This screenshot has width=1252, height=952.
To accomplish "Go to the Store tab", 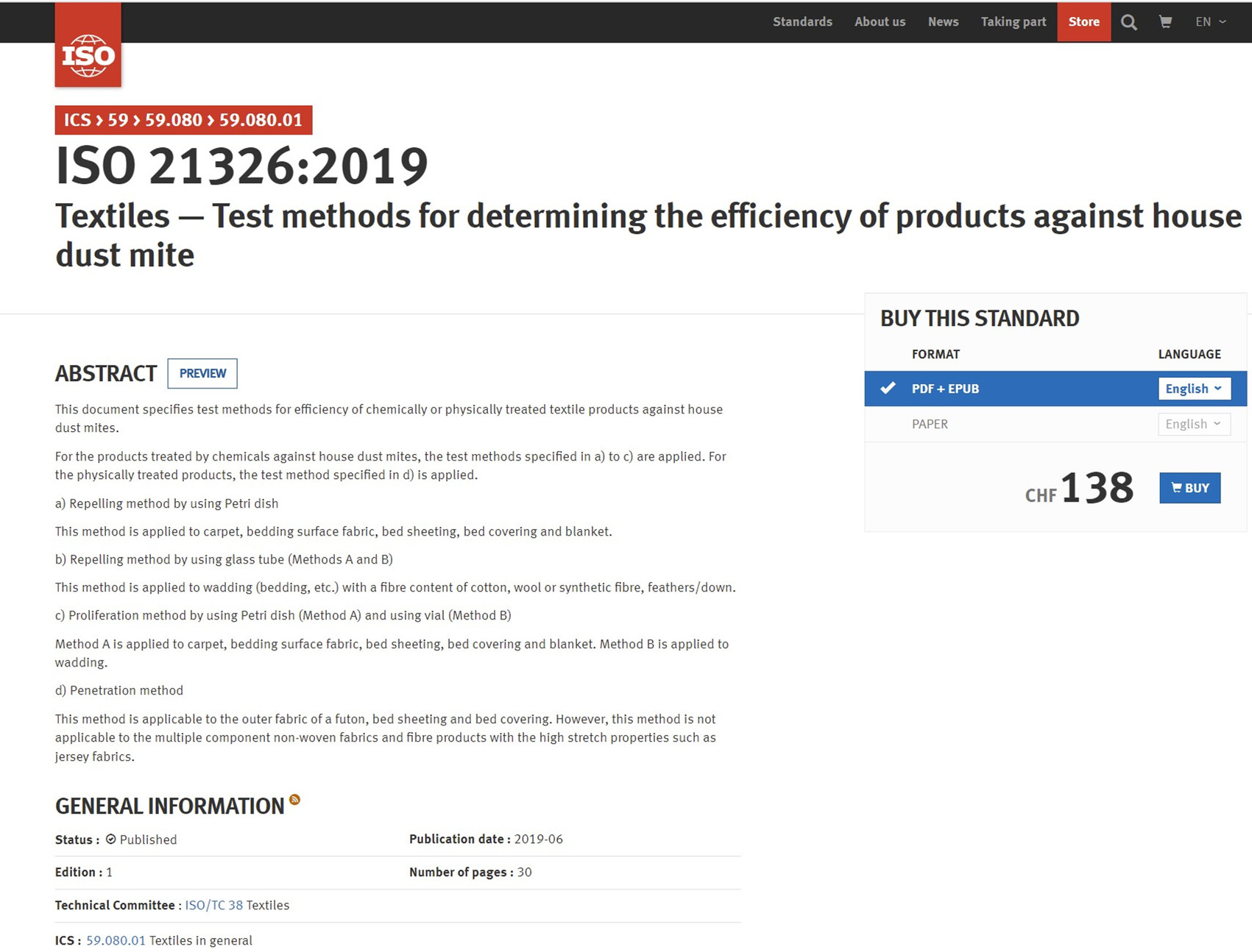I will coord(1083,22).
